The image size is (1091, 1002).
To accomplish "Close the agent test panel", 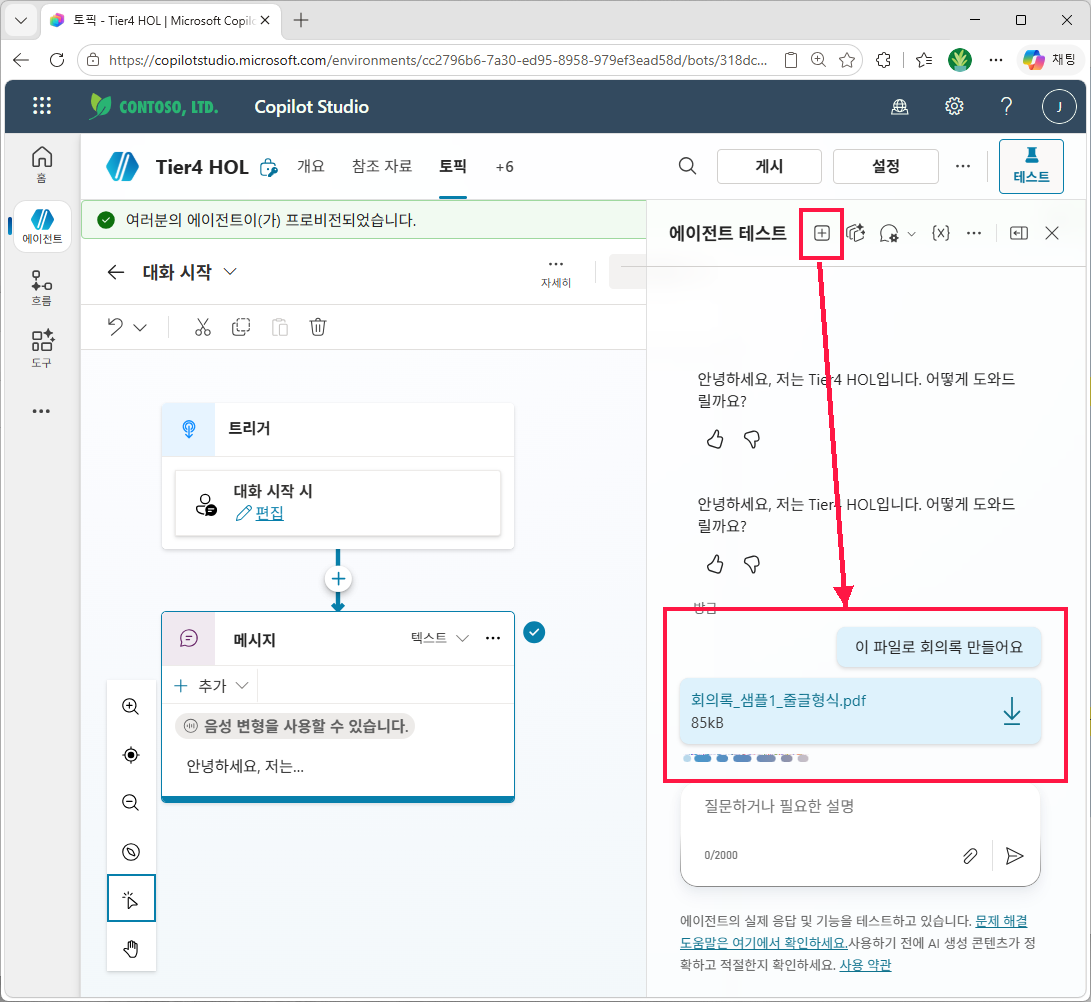I will pos(1052,233).
